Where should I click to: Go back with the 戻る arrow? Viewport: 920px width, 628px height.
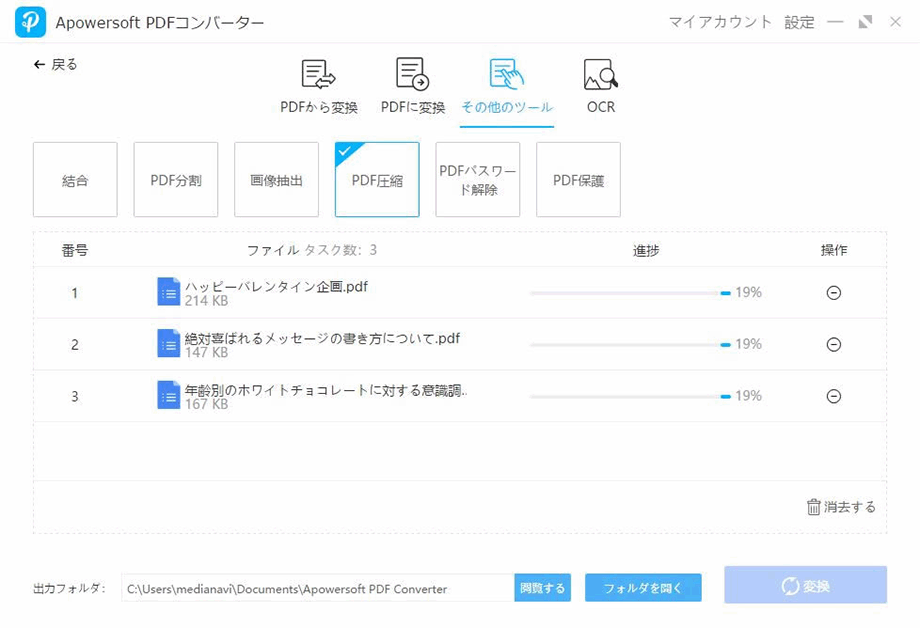(x=55, y=64)
